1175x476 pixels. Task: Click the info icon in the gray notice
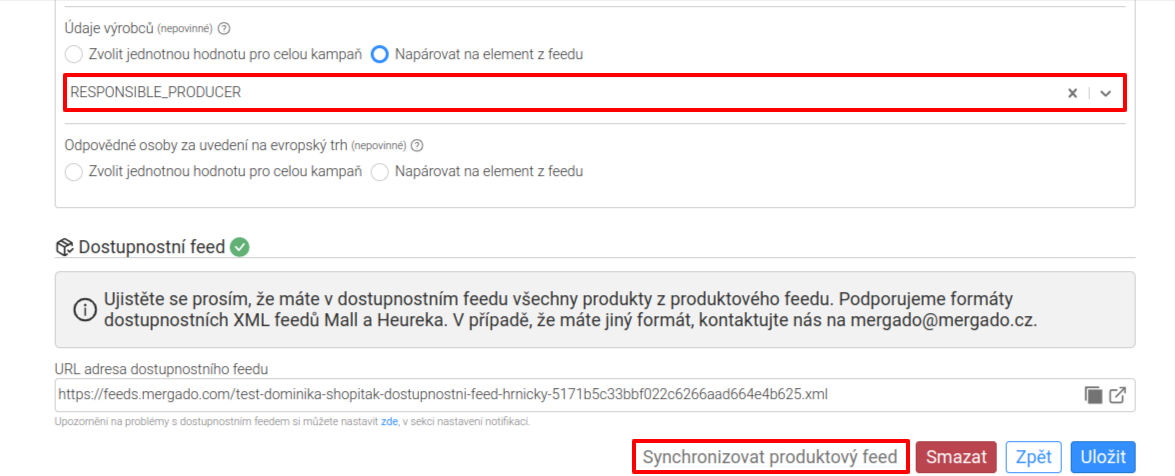tap(85, 309)
